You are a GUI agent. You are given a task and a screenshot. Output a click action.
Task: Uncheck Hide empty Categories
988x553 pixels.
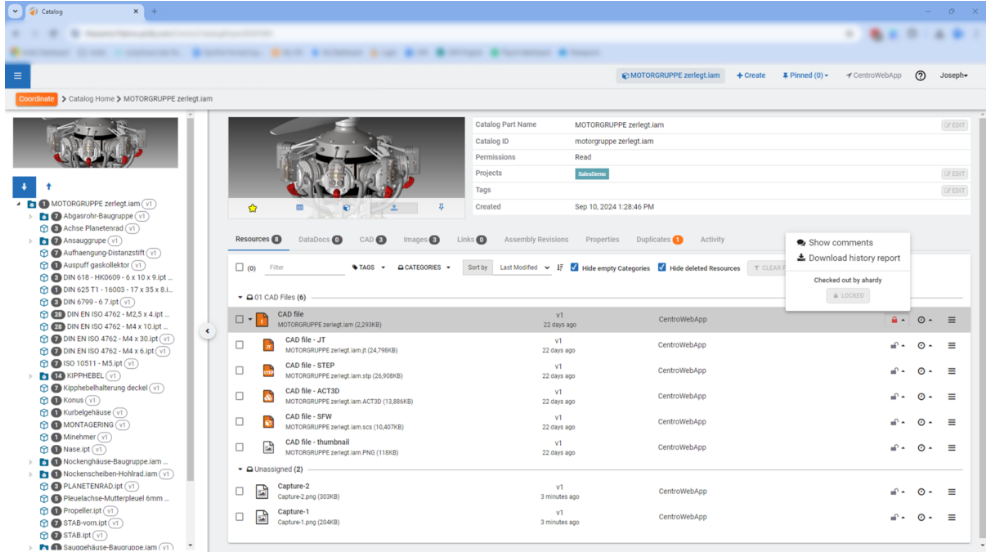[575, 267]
